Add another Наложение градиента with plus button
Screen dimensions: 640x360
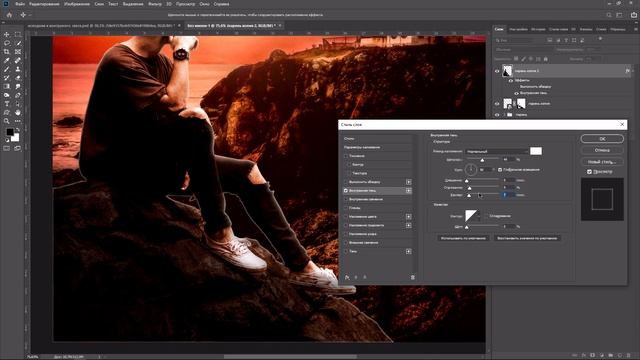tap(409, 225)
